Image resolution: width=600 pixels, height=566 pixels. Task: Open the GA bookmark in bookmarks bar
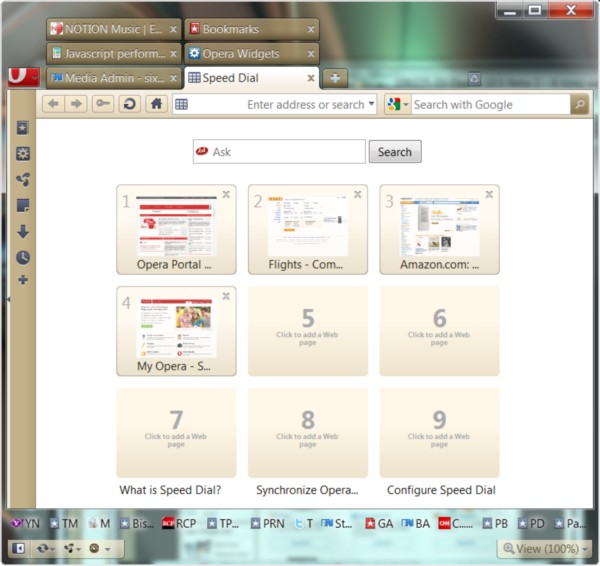pos(379,523)
